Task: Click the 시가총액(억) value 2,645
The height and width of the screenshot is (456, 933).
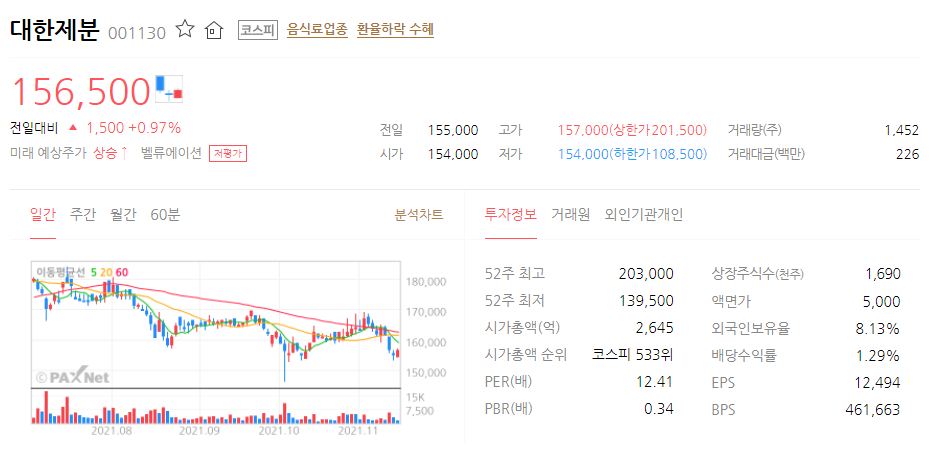Action: click(655, 328)
